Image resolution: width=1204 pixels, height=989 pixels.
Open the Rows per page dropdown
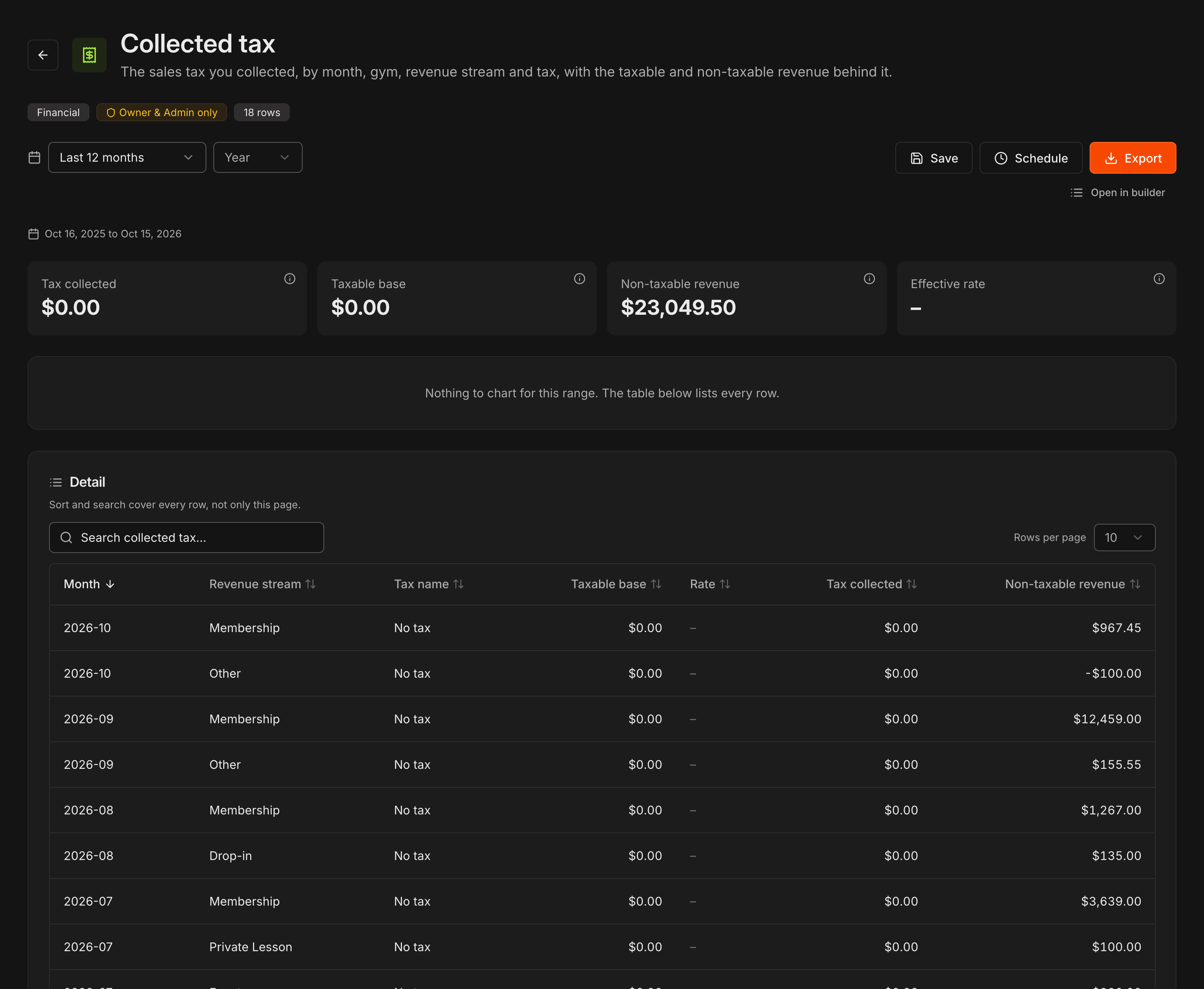click(1124, 537)
